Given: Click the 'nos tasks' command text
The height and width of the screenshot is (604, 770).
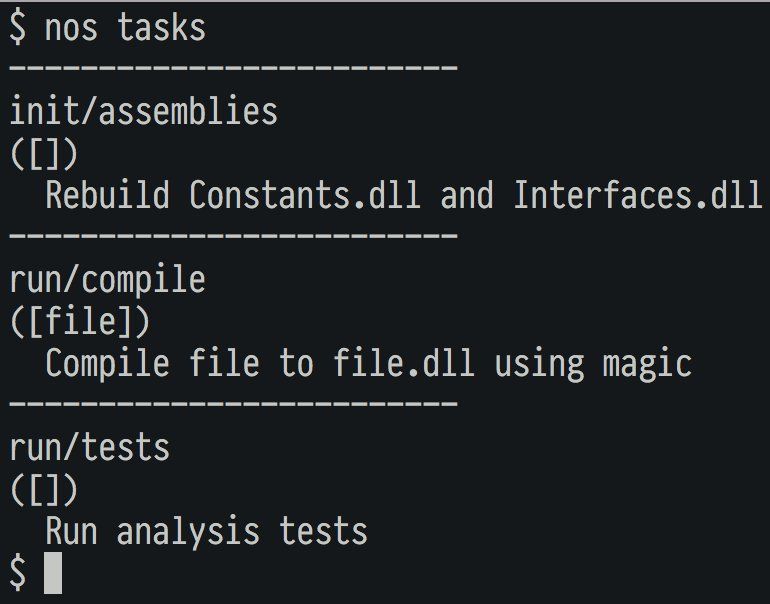Looking at the screenshot, I should click(125, 27).
